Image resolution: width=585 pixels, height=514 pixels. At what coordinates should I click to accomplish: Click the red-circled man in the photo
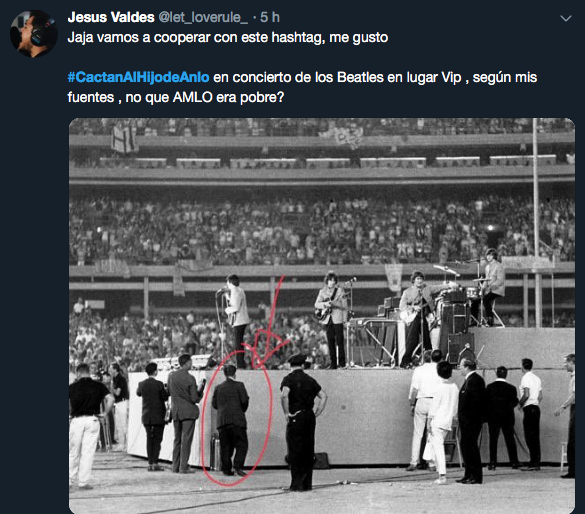pos(231,420)
